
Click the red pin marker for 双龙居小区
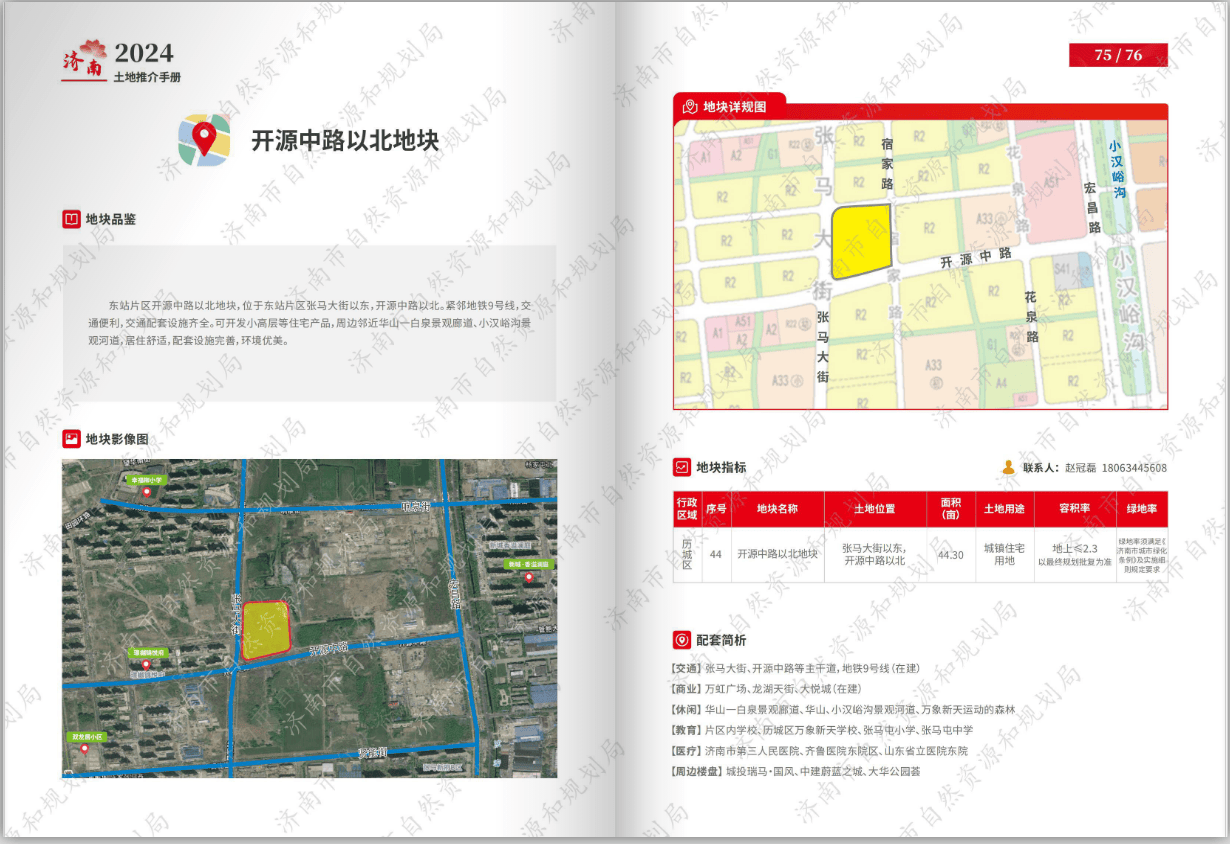(x=85, y=748)
